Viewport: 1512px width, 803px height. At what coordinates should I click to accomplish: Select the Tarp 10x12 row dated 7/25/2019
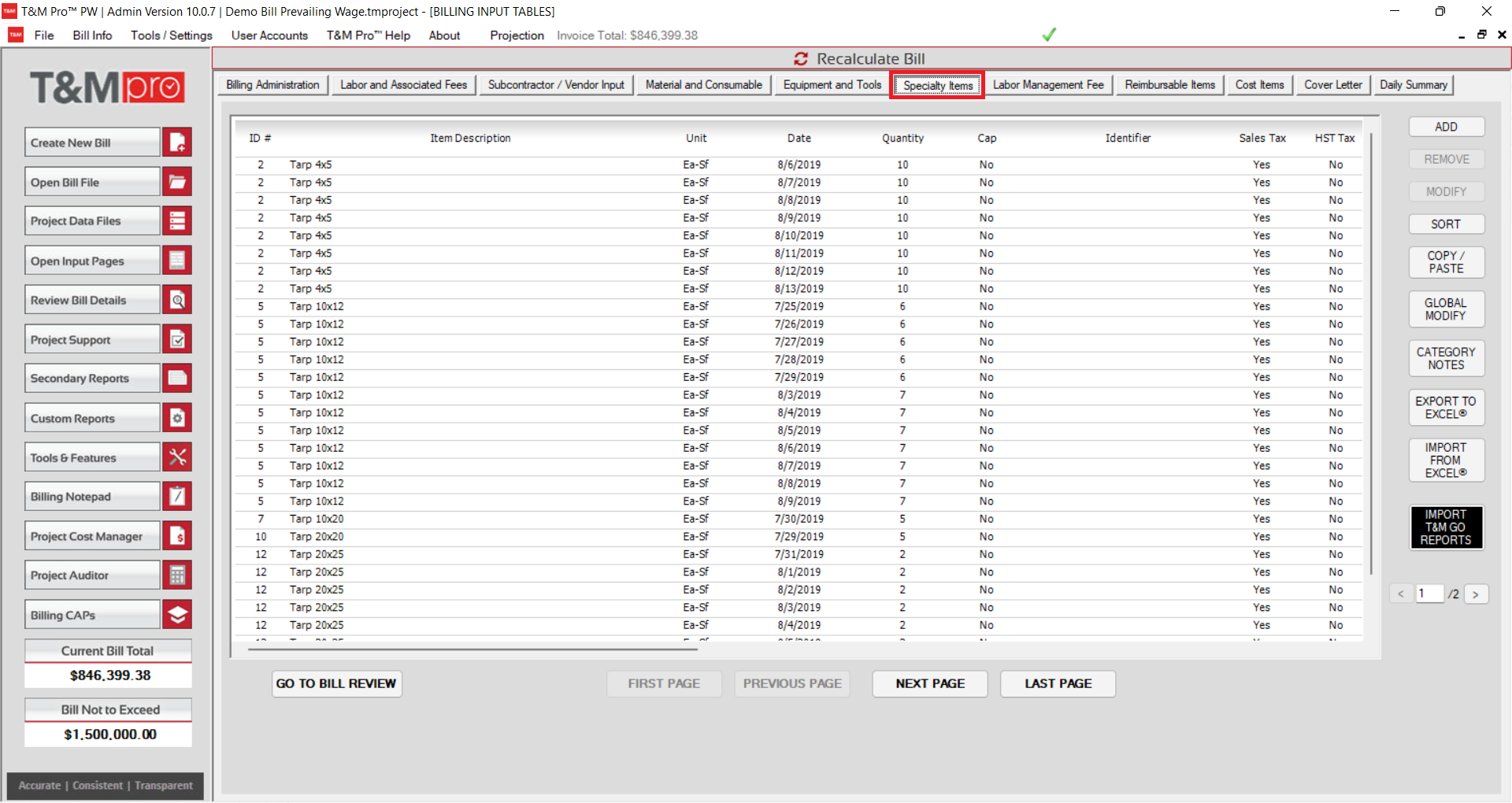pos(799,306)
